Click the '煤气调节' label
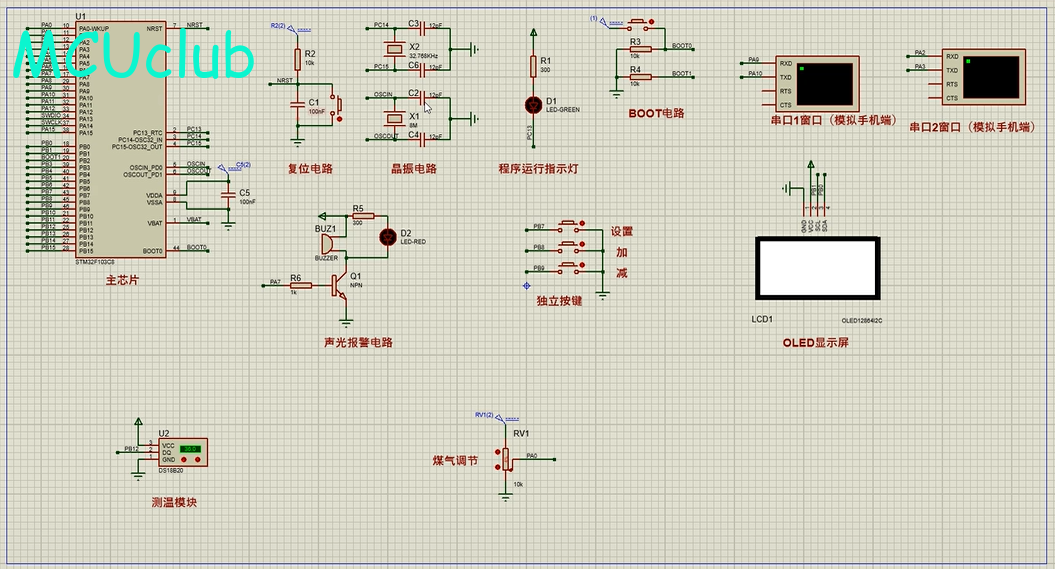Viewport: 1055px width, 569px height. [x=456, y=461]
